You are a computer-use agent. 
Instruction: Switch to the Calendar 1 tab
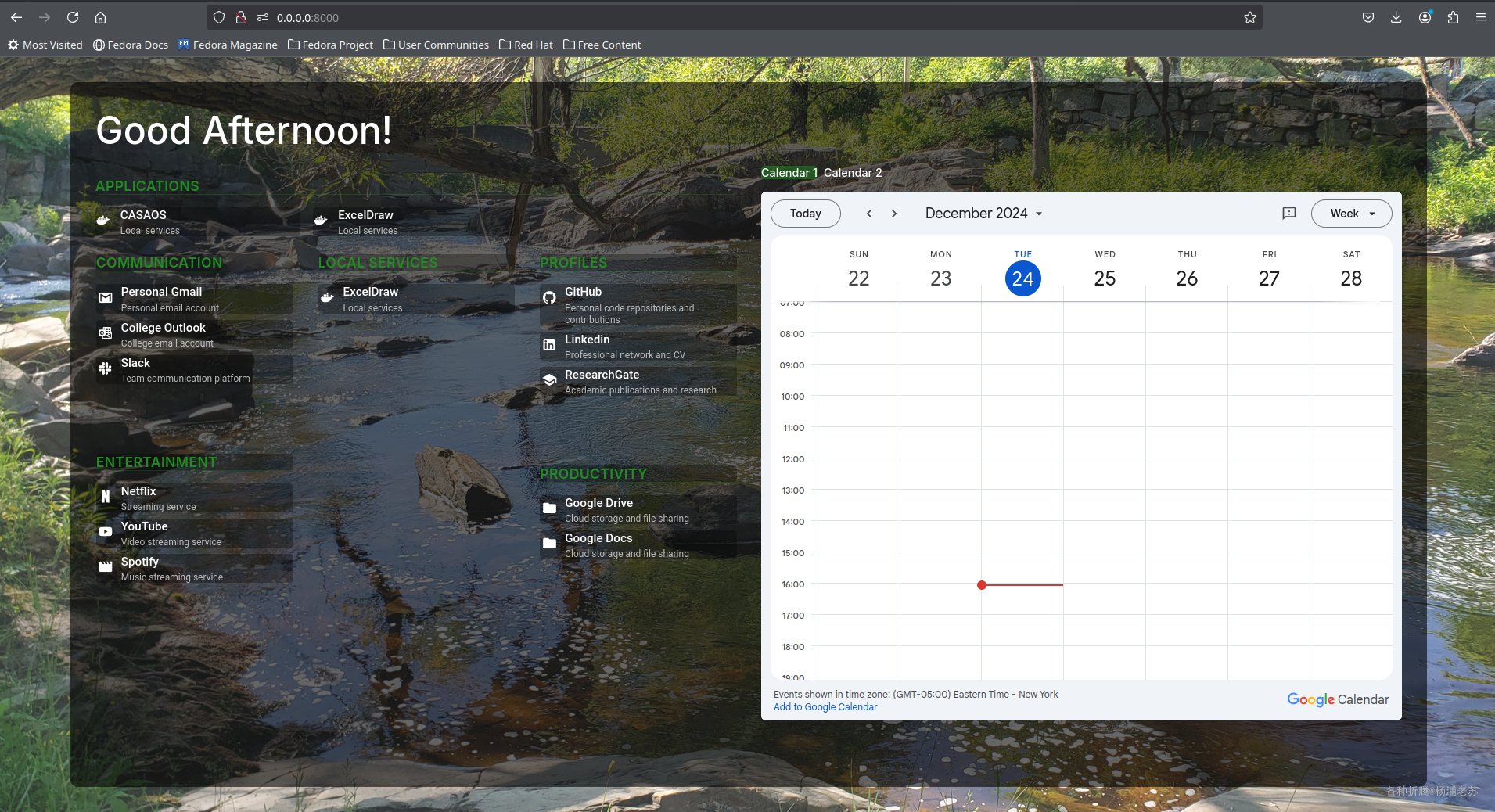pyautogui.click(x=789, y=173)
